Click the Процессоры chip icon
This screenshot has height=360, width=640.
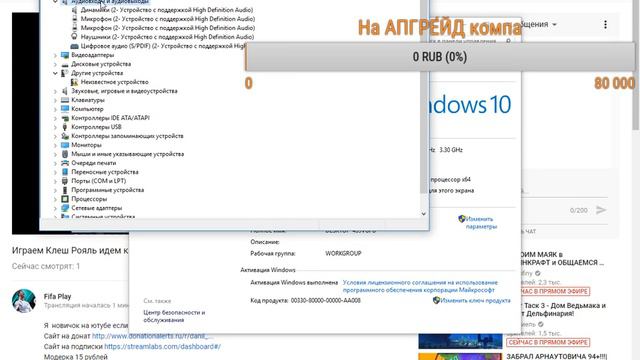coord(64,199)
